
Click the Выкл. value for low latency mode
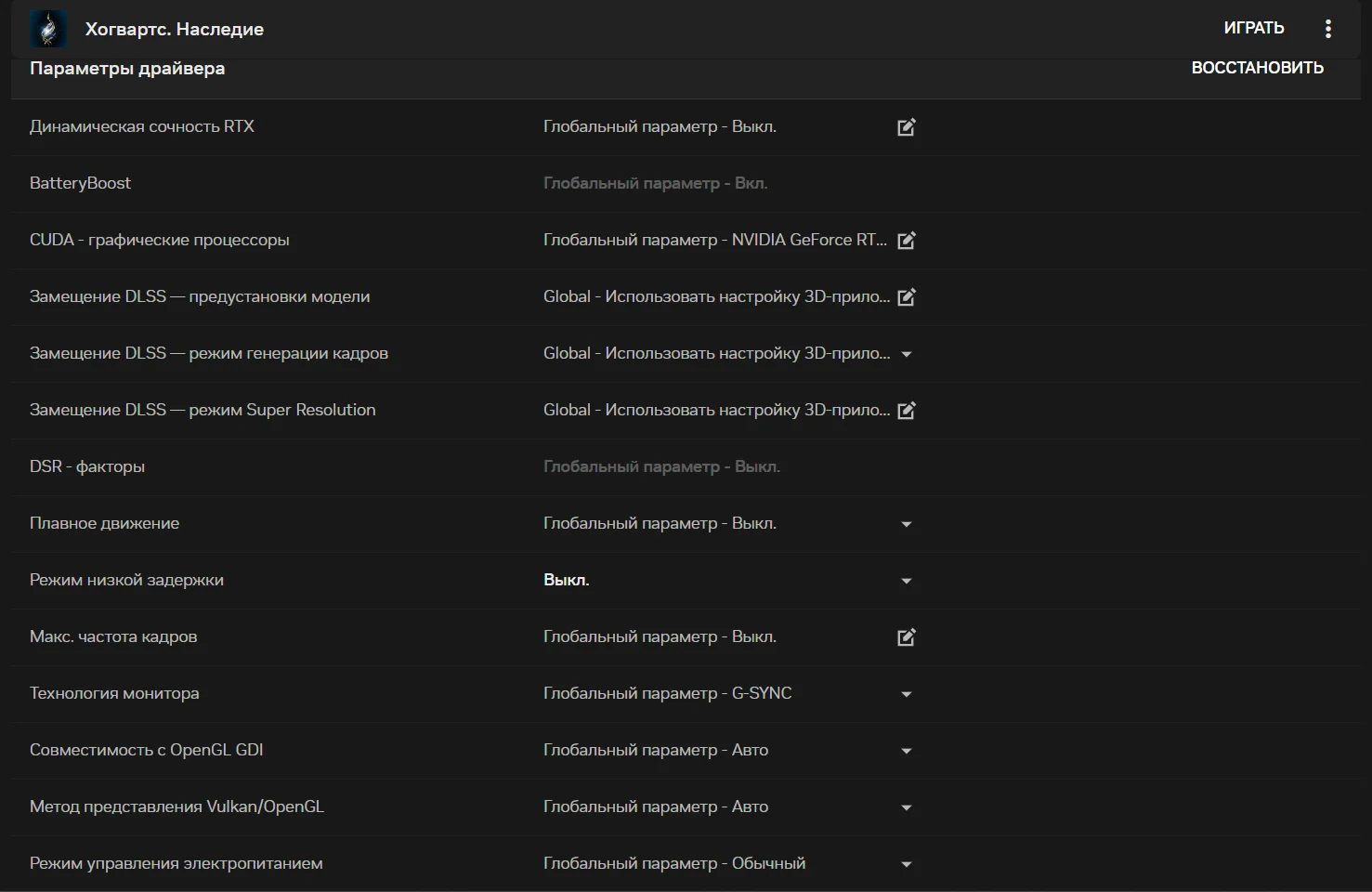tap(566, 581)
